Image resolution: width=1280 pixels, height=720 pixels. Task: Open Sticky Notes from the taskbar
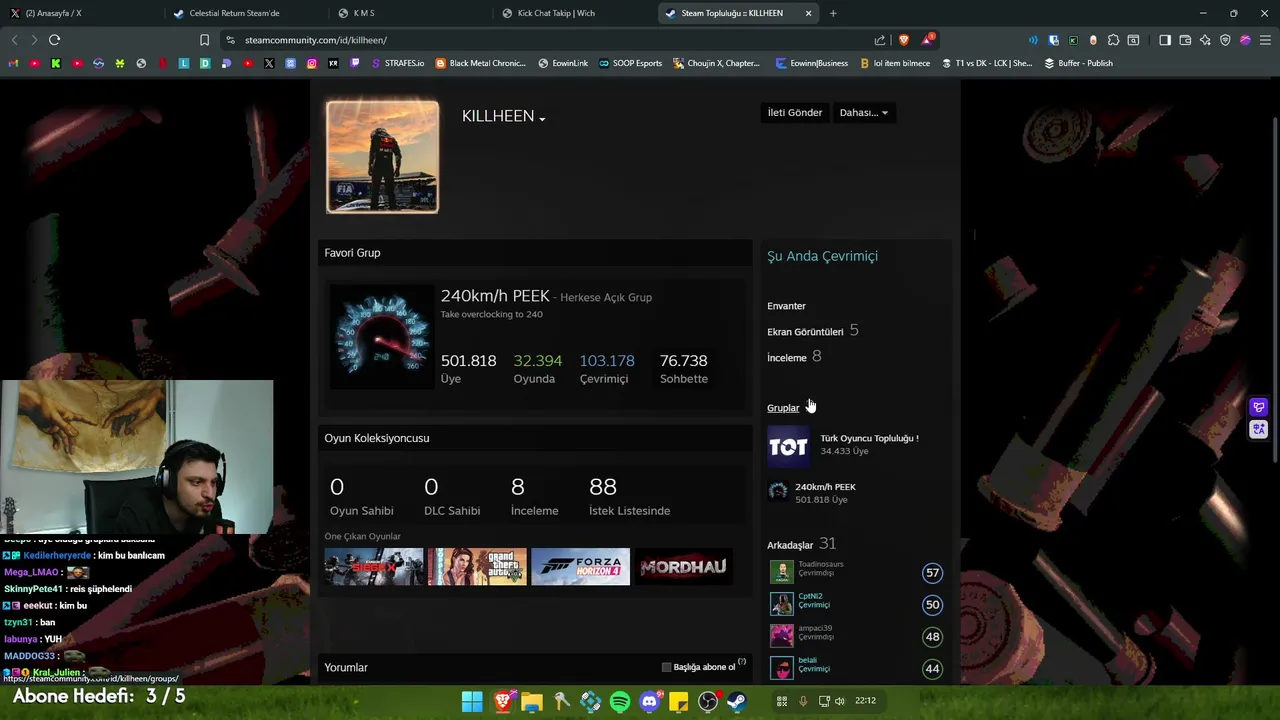point(678,701)
